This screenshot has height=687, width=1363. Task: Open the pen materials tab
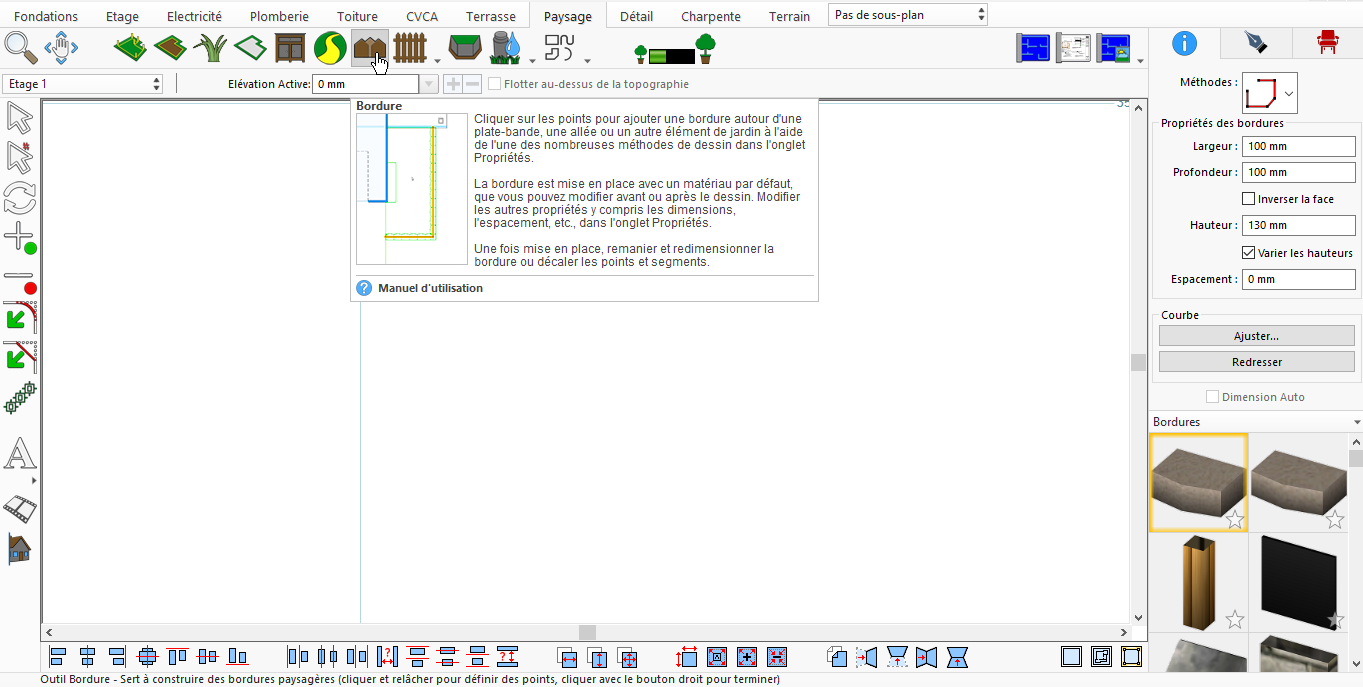click(x=1254, y=42)
